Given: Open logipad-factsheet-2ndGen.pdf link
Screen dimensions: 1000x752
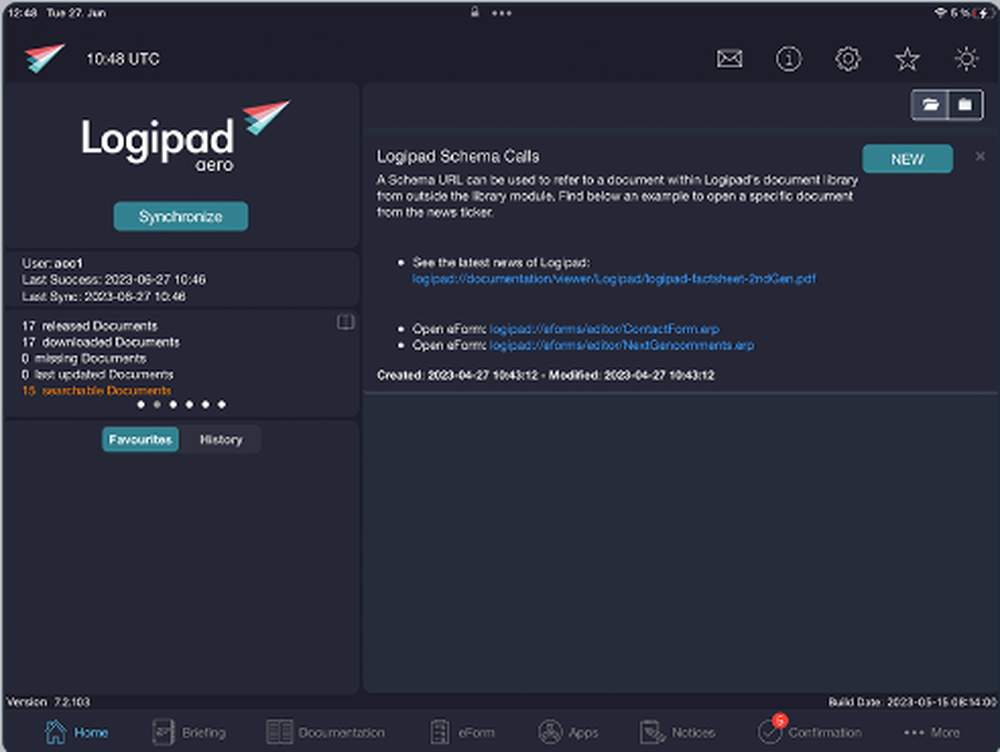Looking at the screenshot, I should (614, 279).
